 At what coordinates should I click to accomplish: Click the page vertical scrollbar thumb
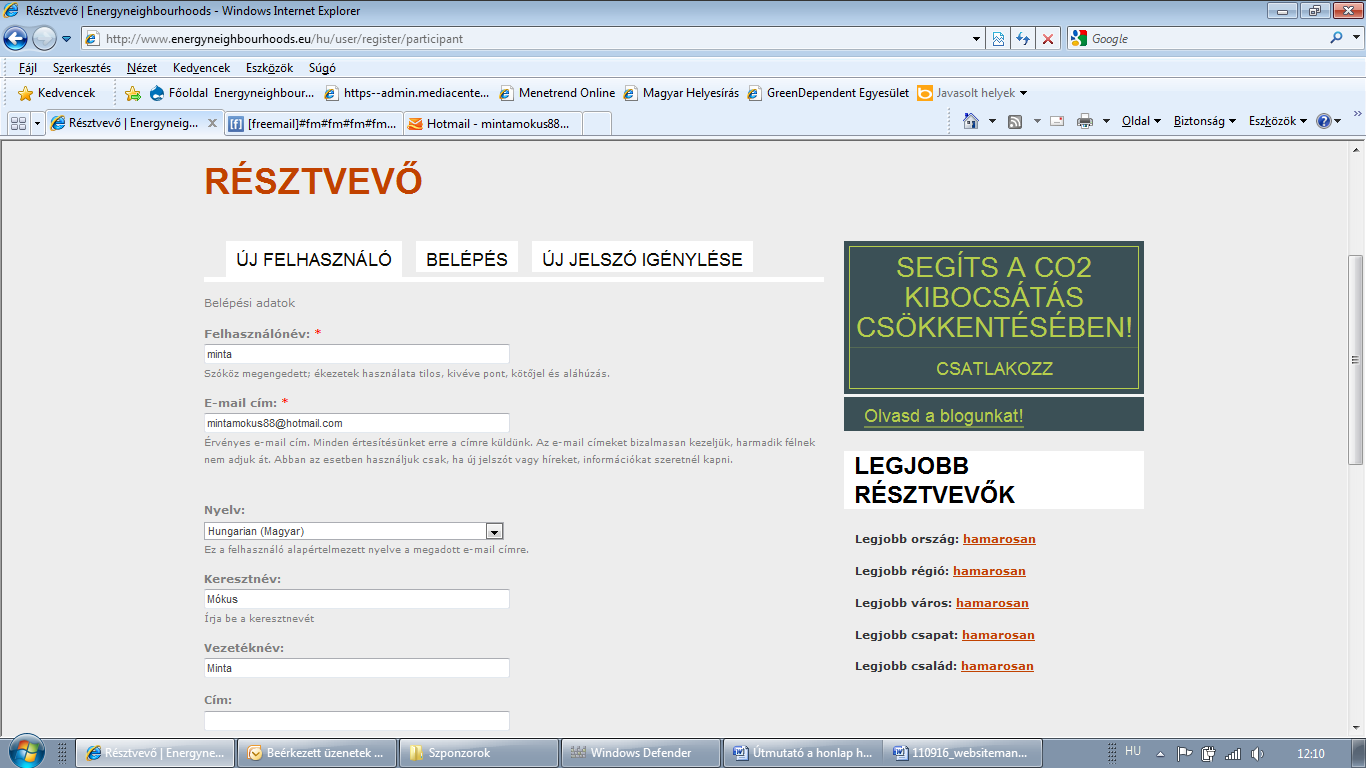click(x=1356, y=360)
